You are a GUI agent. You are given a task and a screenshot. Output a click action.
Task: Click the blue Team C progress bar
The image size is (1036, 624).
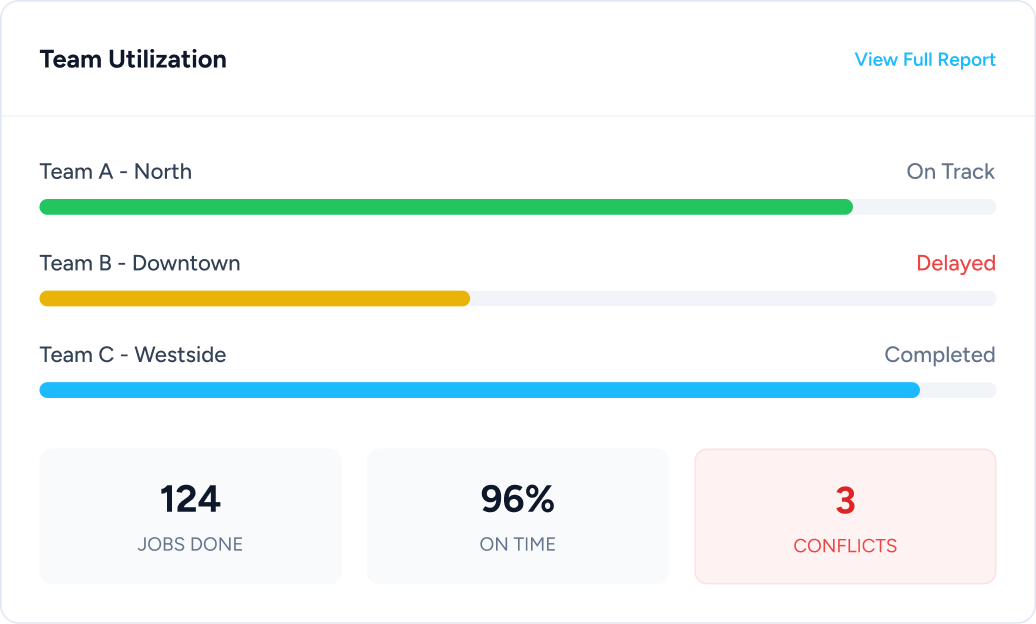[x=480, y=390]
